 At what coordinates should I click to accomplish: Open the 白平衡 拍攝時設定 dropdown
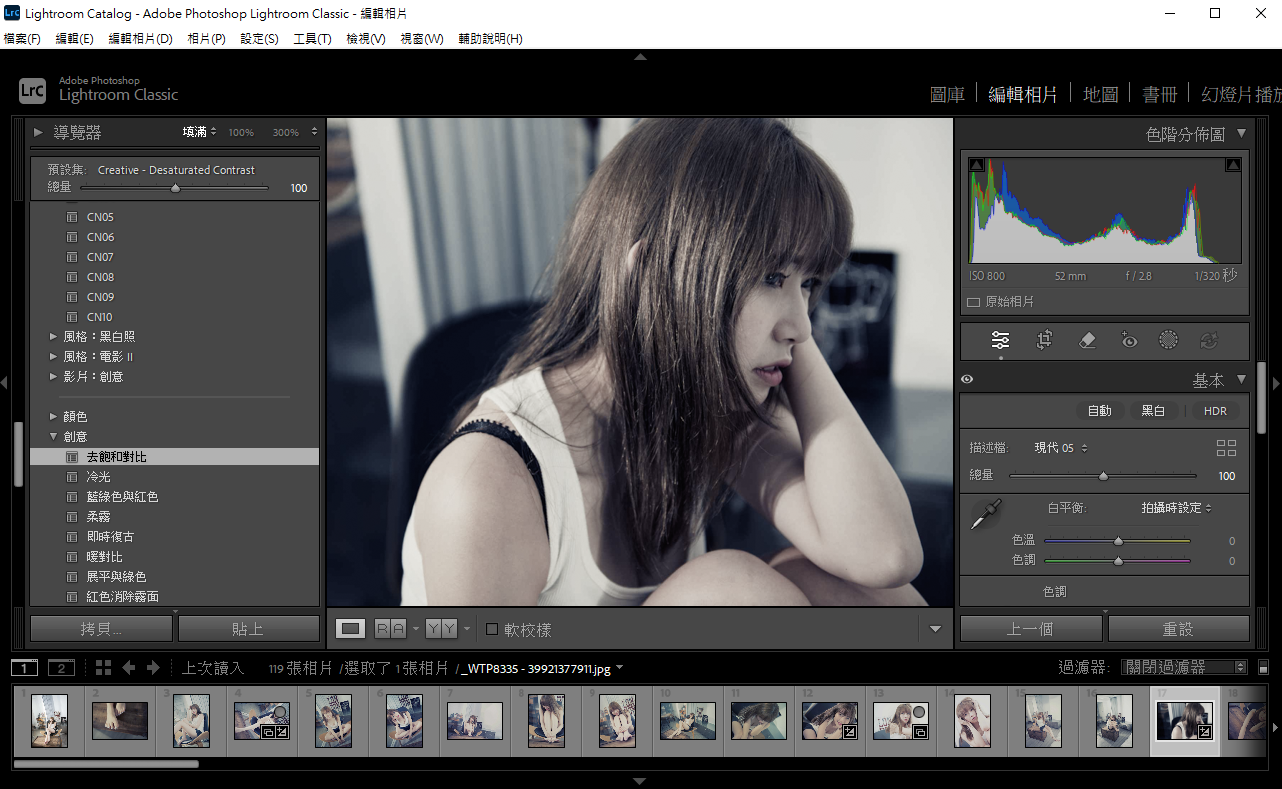1177,508
